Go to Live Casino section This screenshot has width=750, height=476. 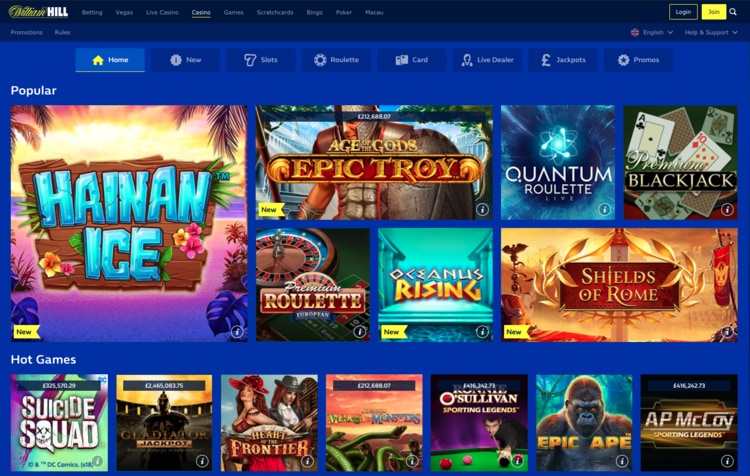(x=162, y=12)
